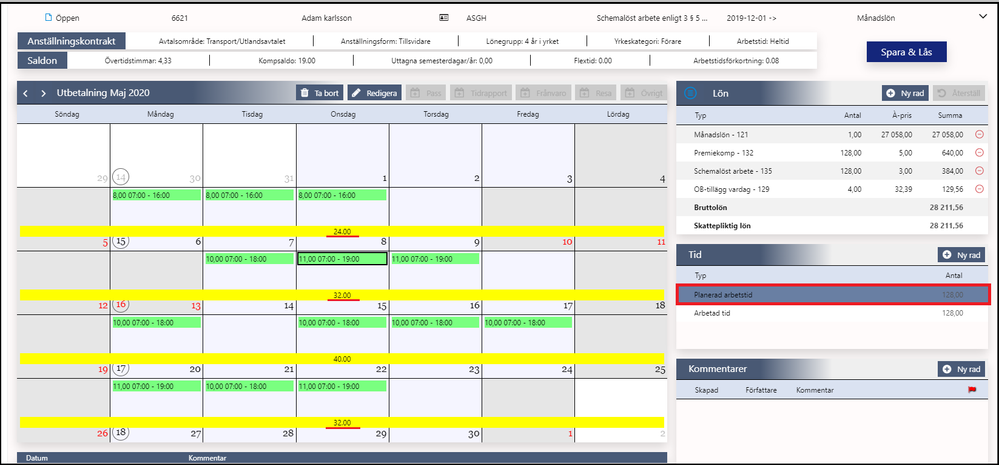
Task: Click the red flag in Kommentarer header
Action: 972,390
